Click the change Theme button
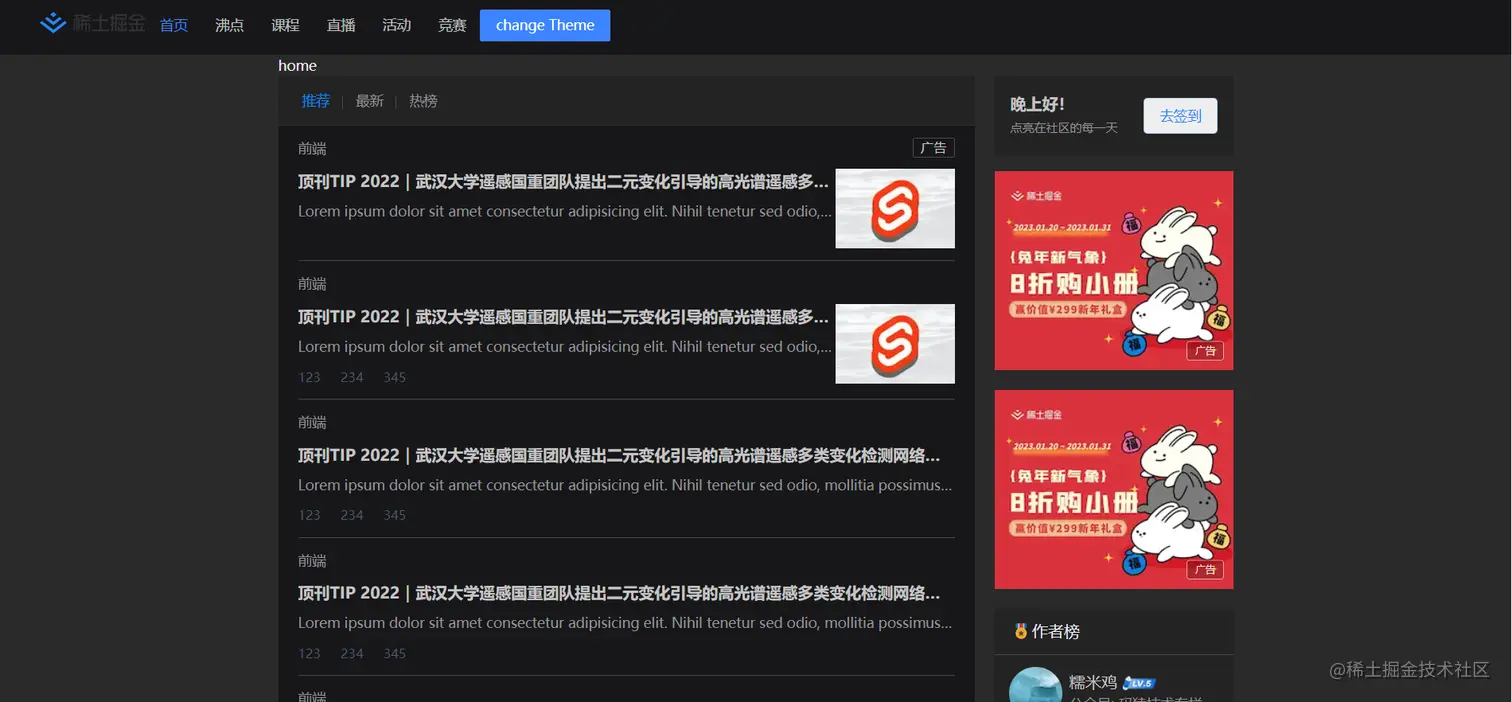Image resolution: width=1512 pixels, height=702 pixels. pyautogui.click(x=545, y=25)
